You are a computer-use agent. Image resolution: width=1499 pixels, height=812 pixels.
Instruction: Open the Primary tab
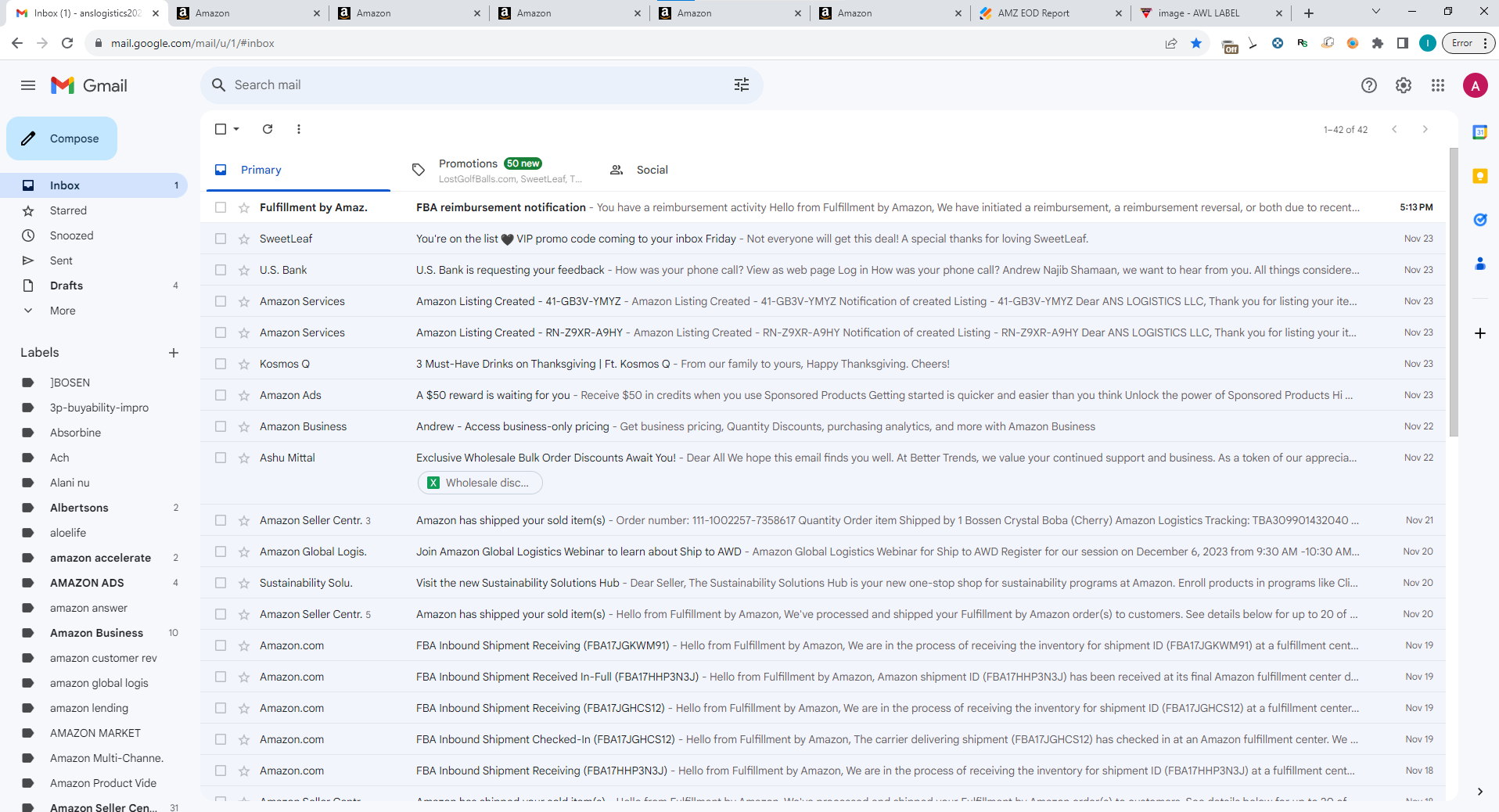point(298,170)
